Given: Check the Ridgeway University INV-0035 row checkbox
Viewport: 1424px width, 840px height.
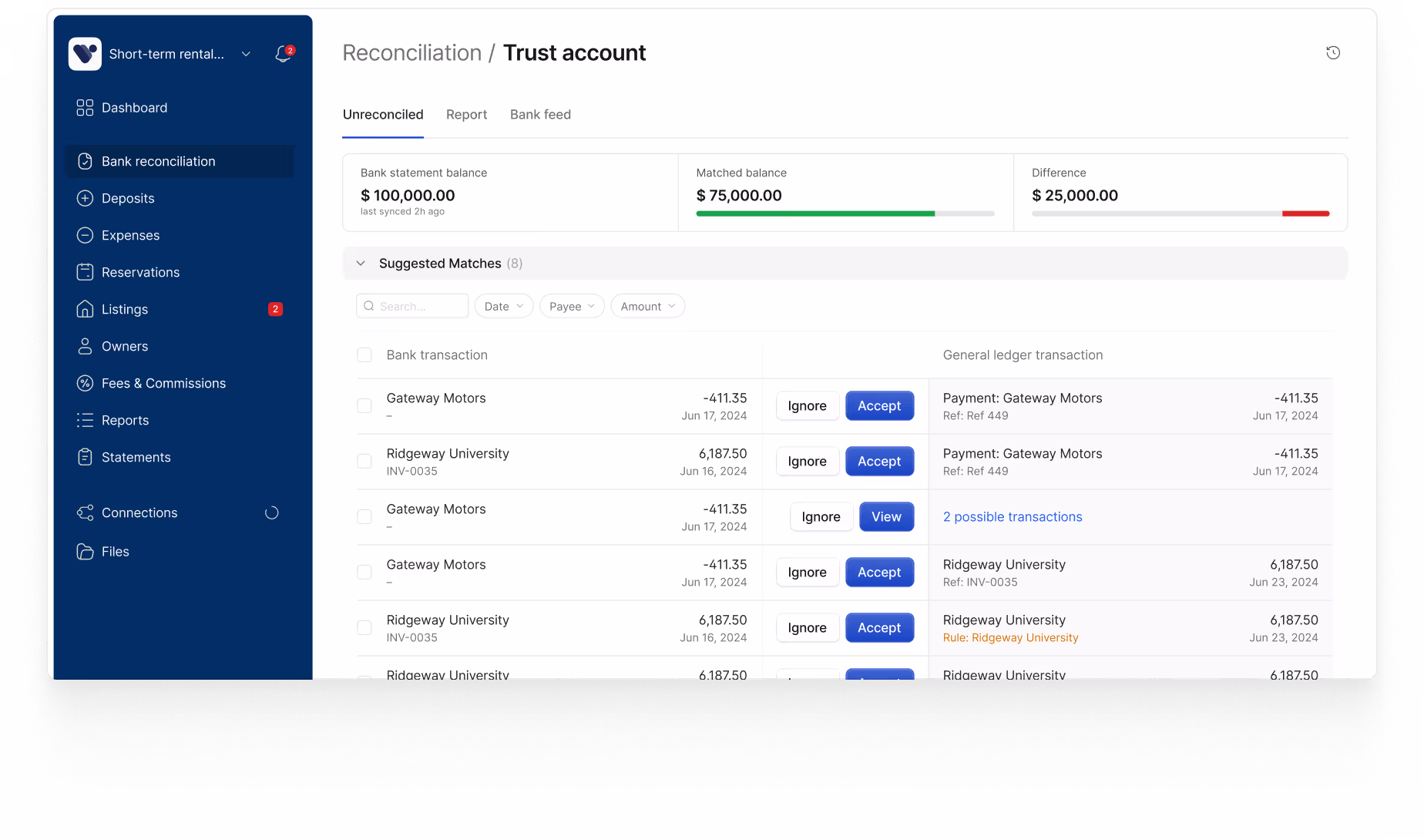Looking at the screenshot, I should click(x=364, y=461).
